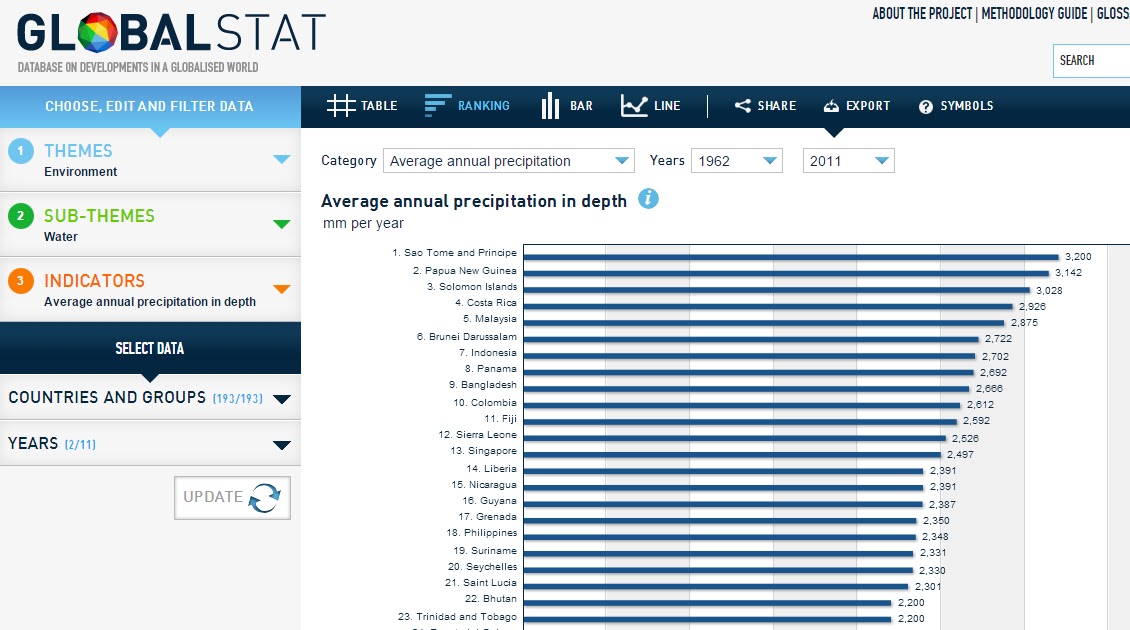Viewport: 1130px width, 630px height.
Task: Select '15. Nicaragua' label
Action: point(484,484)
